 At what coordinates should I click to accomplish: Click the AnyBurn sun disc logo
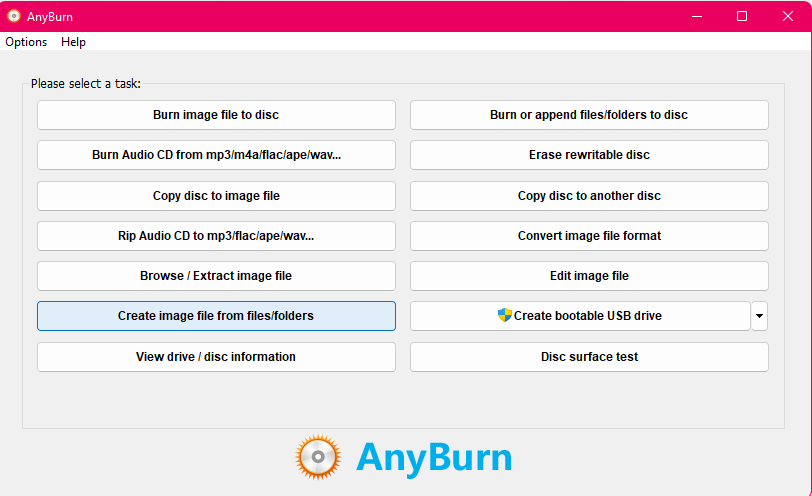[x=318, y=457]
